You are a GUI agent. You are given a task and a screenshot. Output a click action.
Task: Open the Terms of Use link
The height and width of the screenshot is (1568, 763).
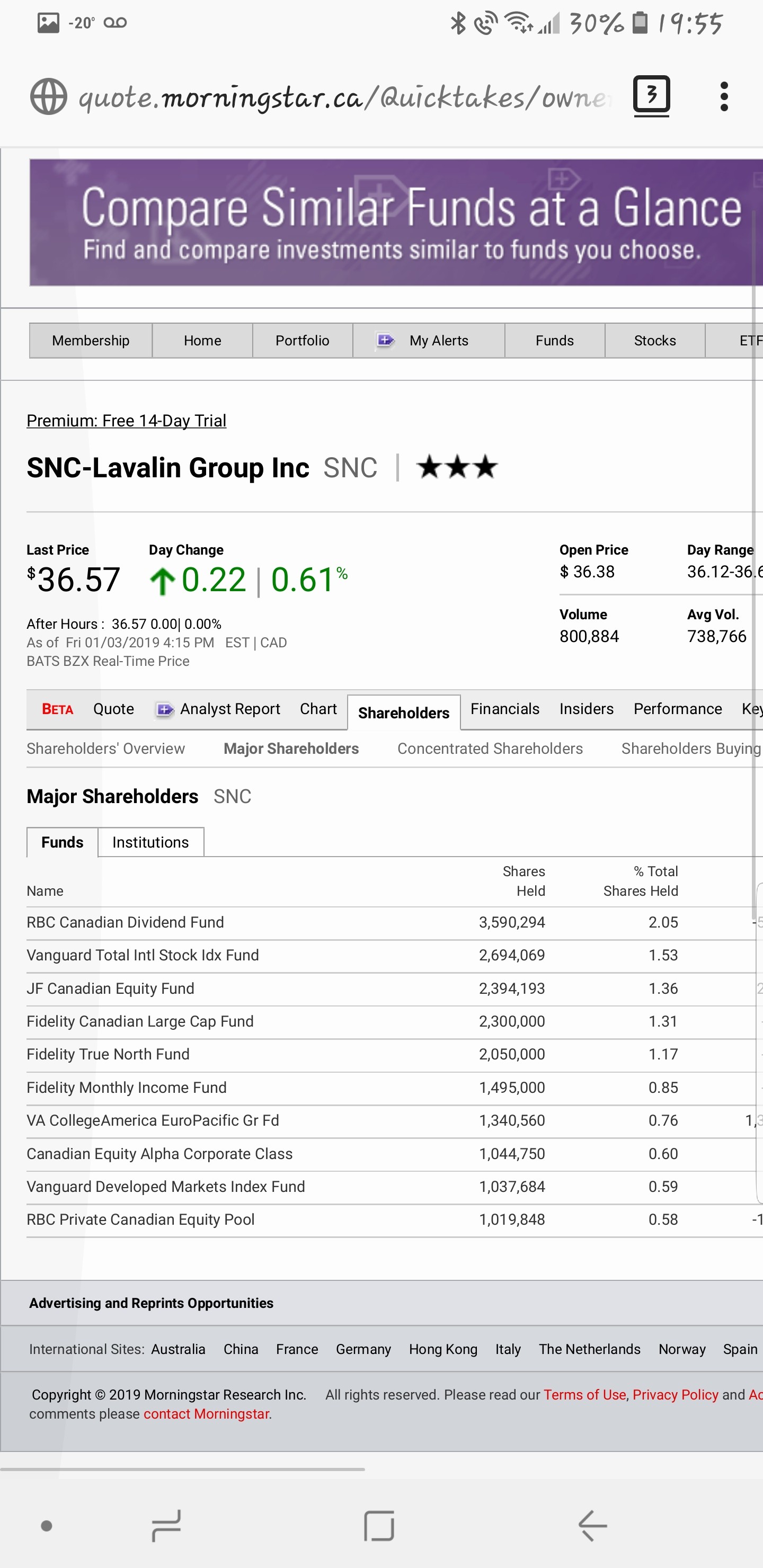tap(584, 1395)
